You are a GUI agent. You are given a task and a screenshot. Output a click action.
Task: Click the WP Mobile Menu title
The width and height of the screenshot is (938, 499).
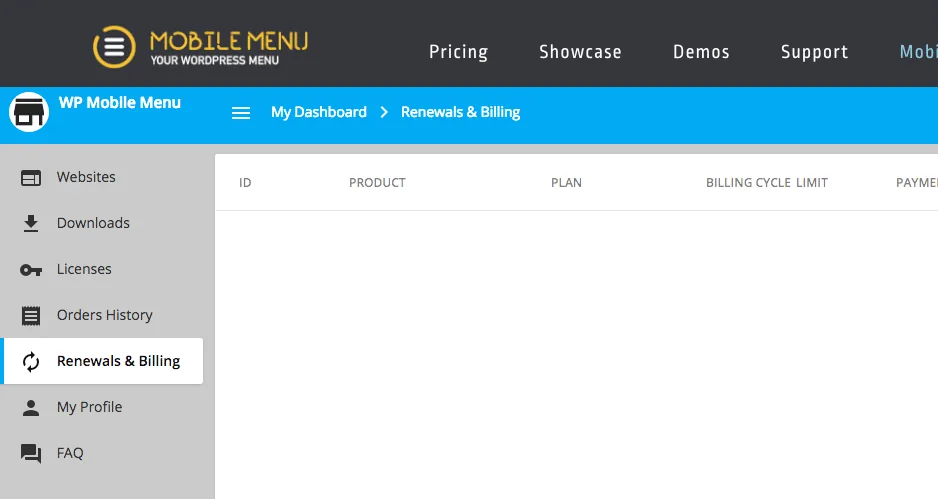click(120, 102)
